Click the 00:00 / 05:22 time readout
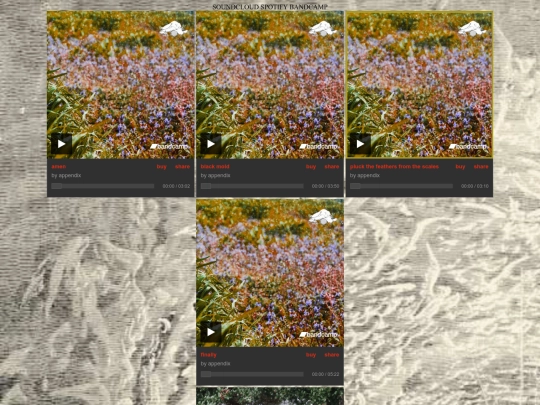This screenshot has height=405, width=540. point(325,374)
